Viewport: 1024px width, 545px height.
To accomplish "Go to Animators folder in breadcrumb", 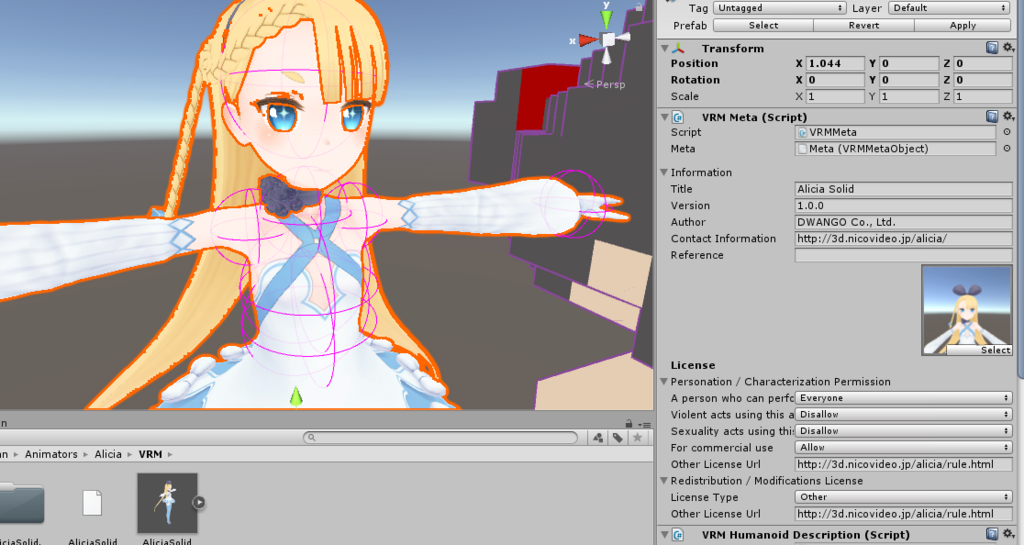I will coord(51,454).
